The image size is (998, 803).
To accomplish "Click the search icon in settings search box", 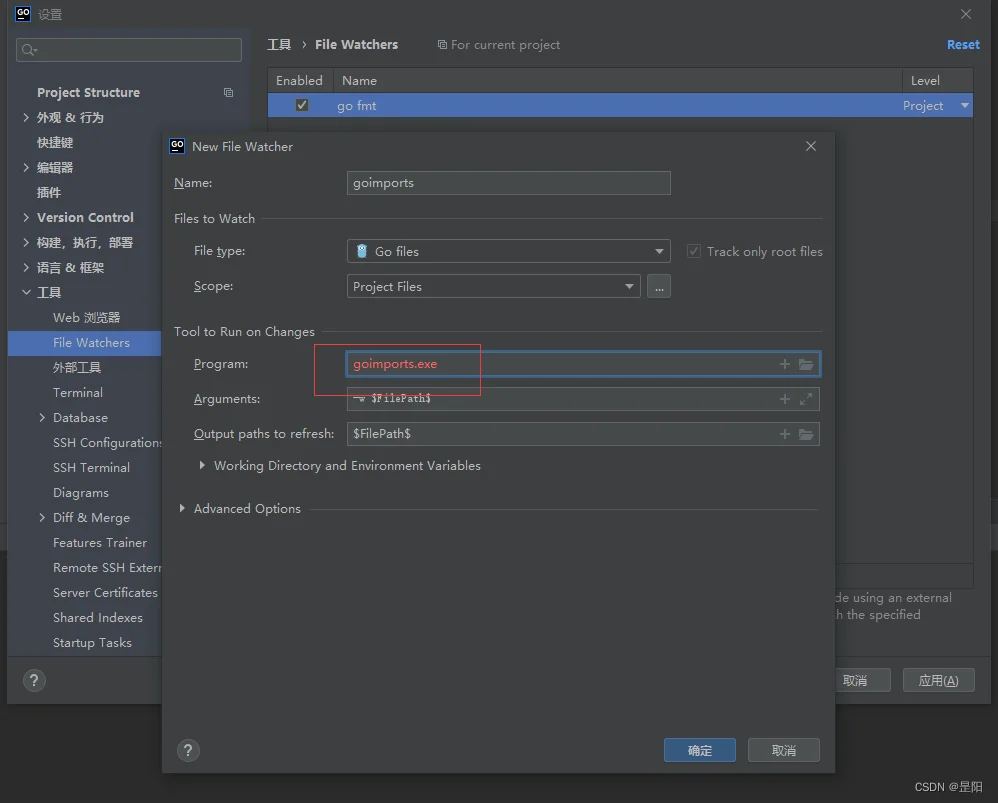I will (29, 50).
